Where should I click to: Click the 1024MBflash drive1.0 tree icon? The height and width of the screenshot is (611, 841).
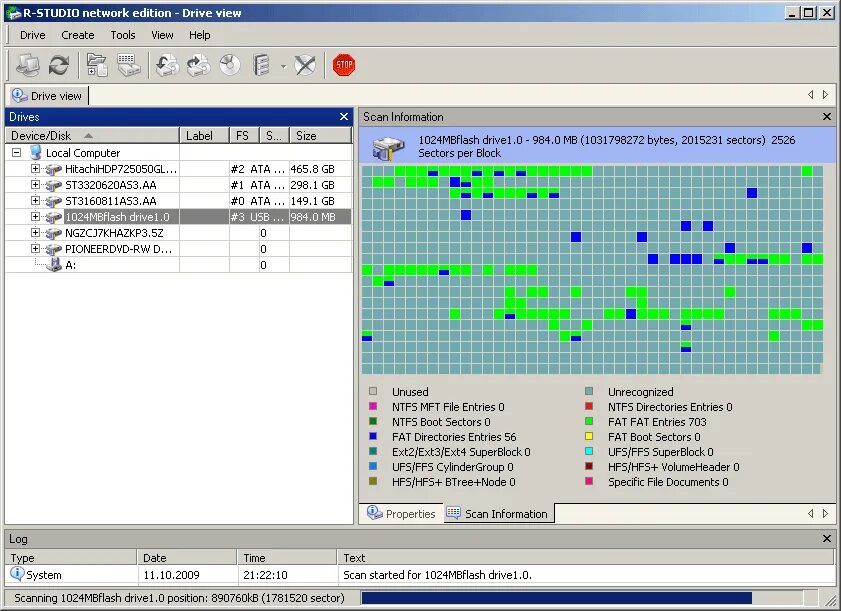pos(54,217)
